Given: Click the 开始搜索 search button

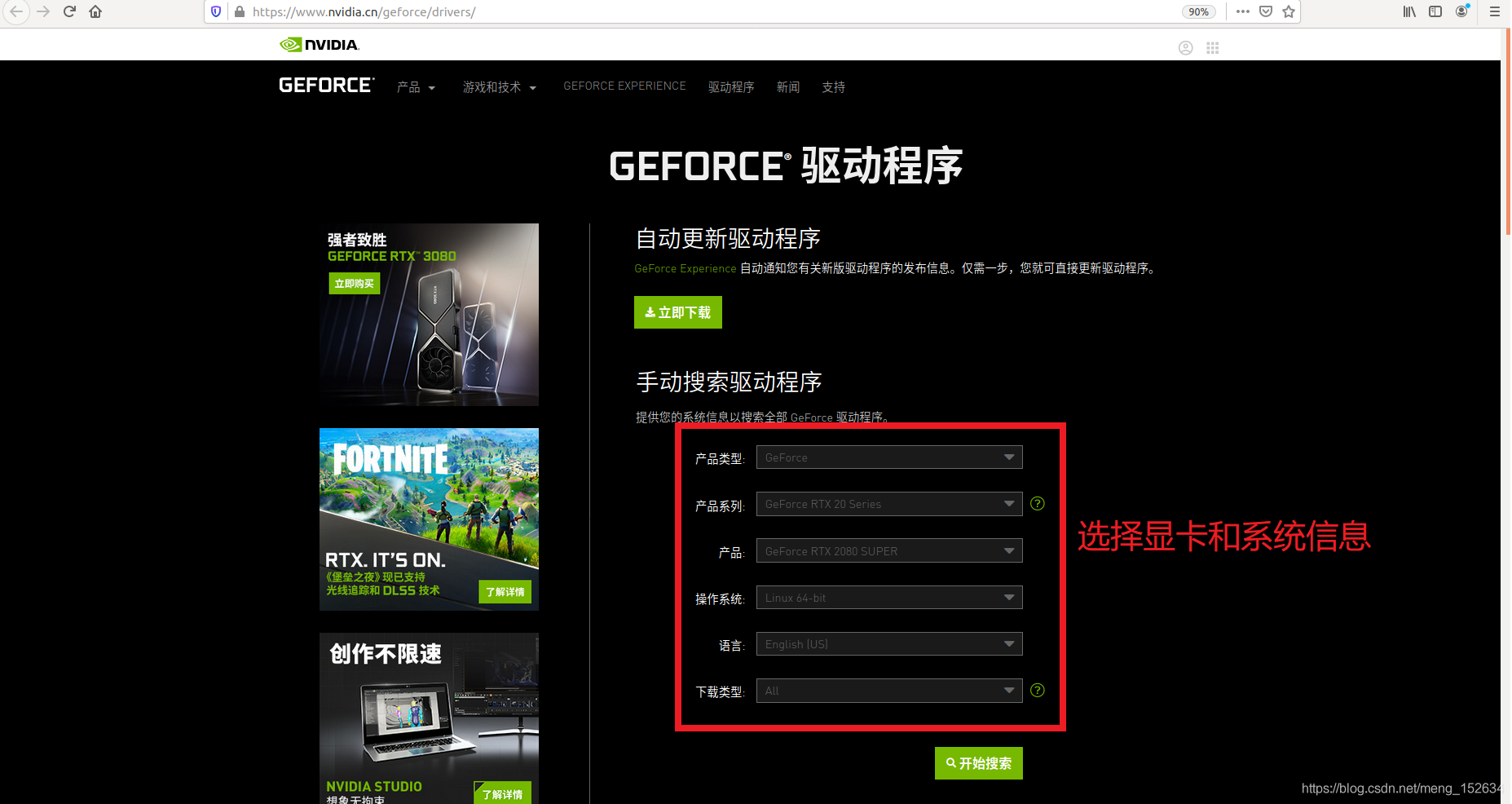Looking at the screenshot, I should (x=979, y=763).
